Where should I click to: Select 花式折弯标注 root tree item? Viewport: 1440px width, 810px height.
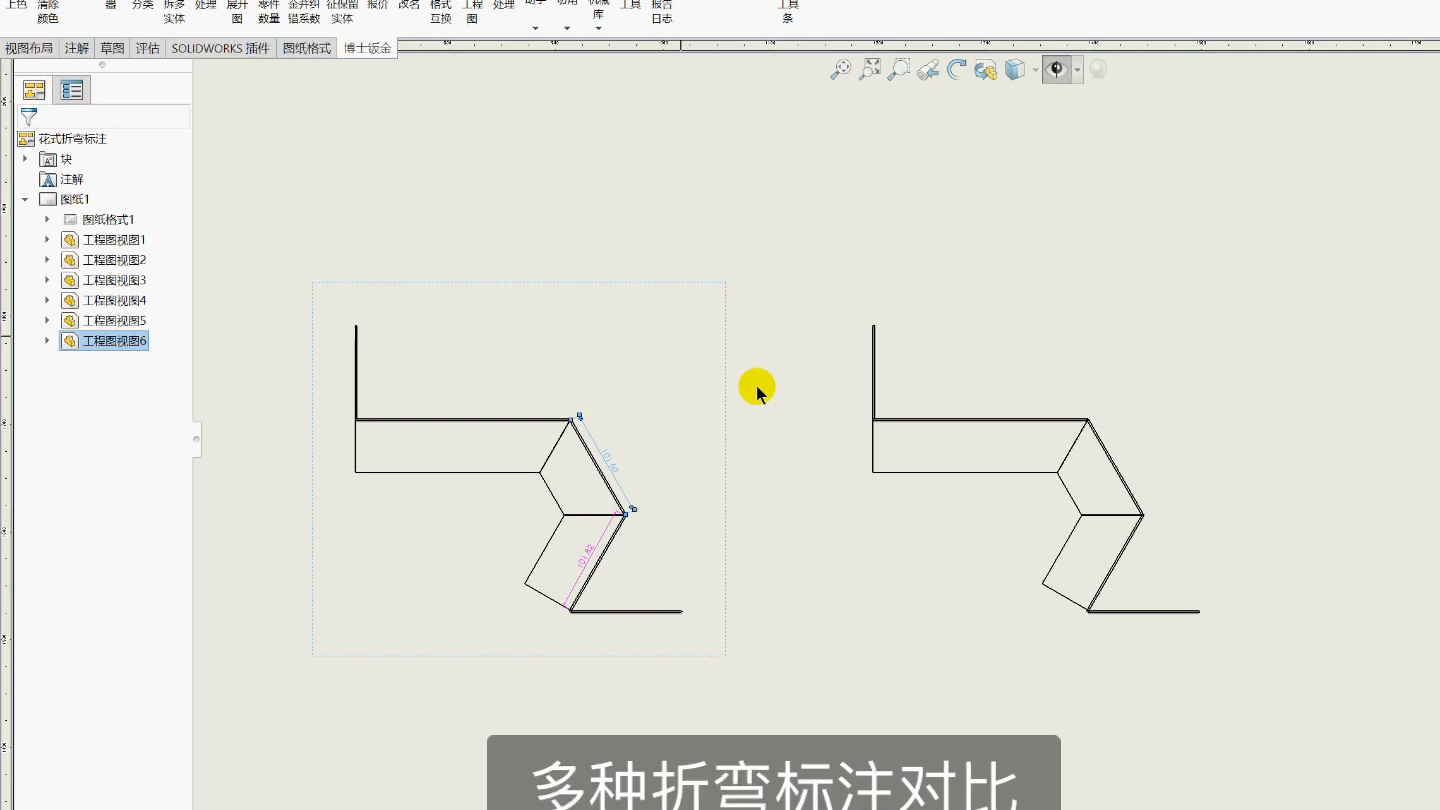[72, 139]
